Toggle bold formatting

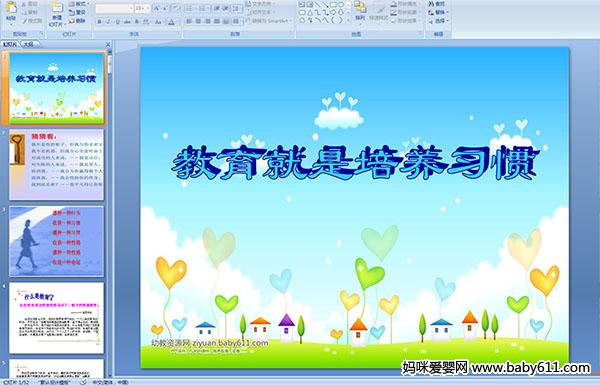tap(99, 22)
